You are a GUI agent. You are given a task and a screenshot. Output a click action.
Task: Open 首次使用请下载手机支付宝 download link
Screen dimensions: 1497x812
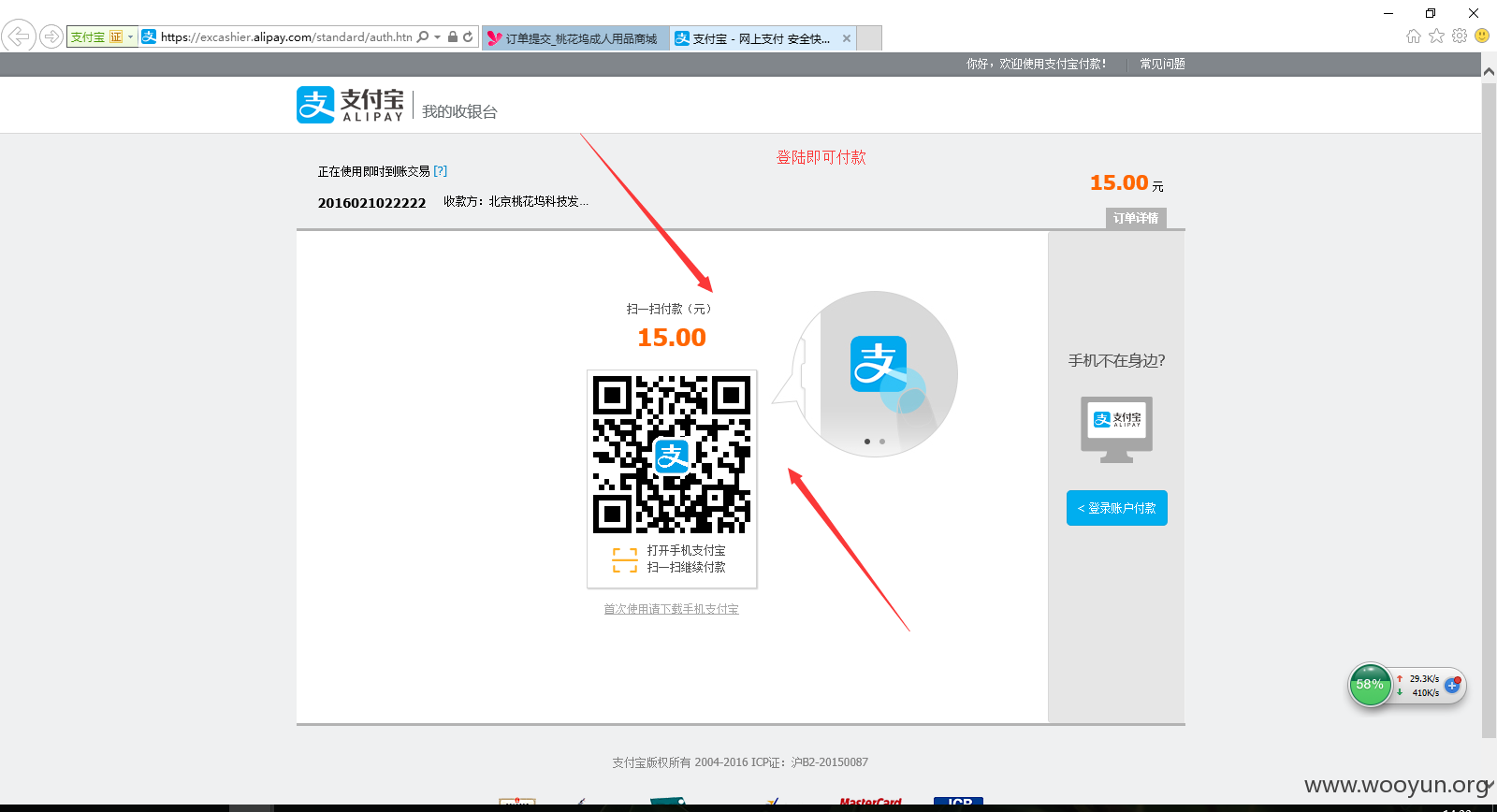coord(671,609)
